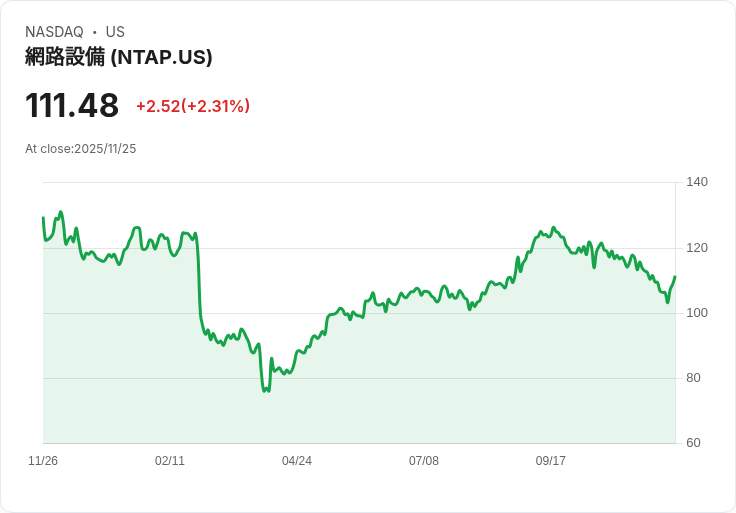The width and height of the screenshot is (736, 513).
Task: Select the 140 y-axis label
Action: tap(697, 182)
